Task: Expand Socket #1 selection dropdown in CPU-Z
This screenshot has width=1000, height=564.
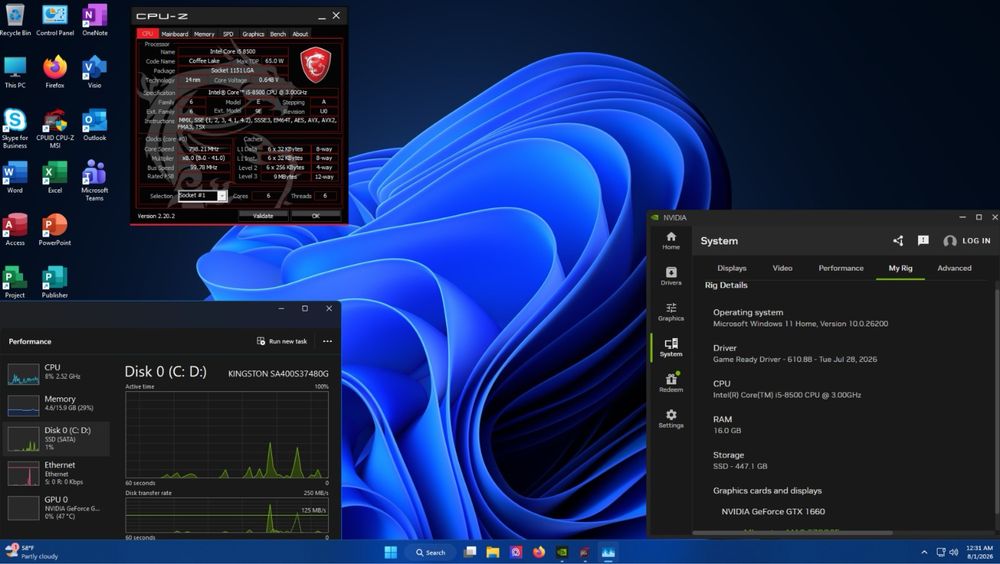Action: coord(221,196)
